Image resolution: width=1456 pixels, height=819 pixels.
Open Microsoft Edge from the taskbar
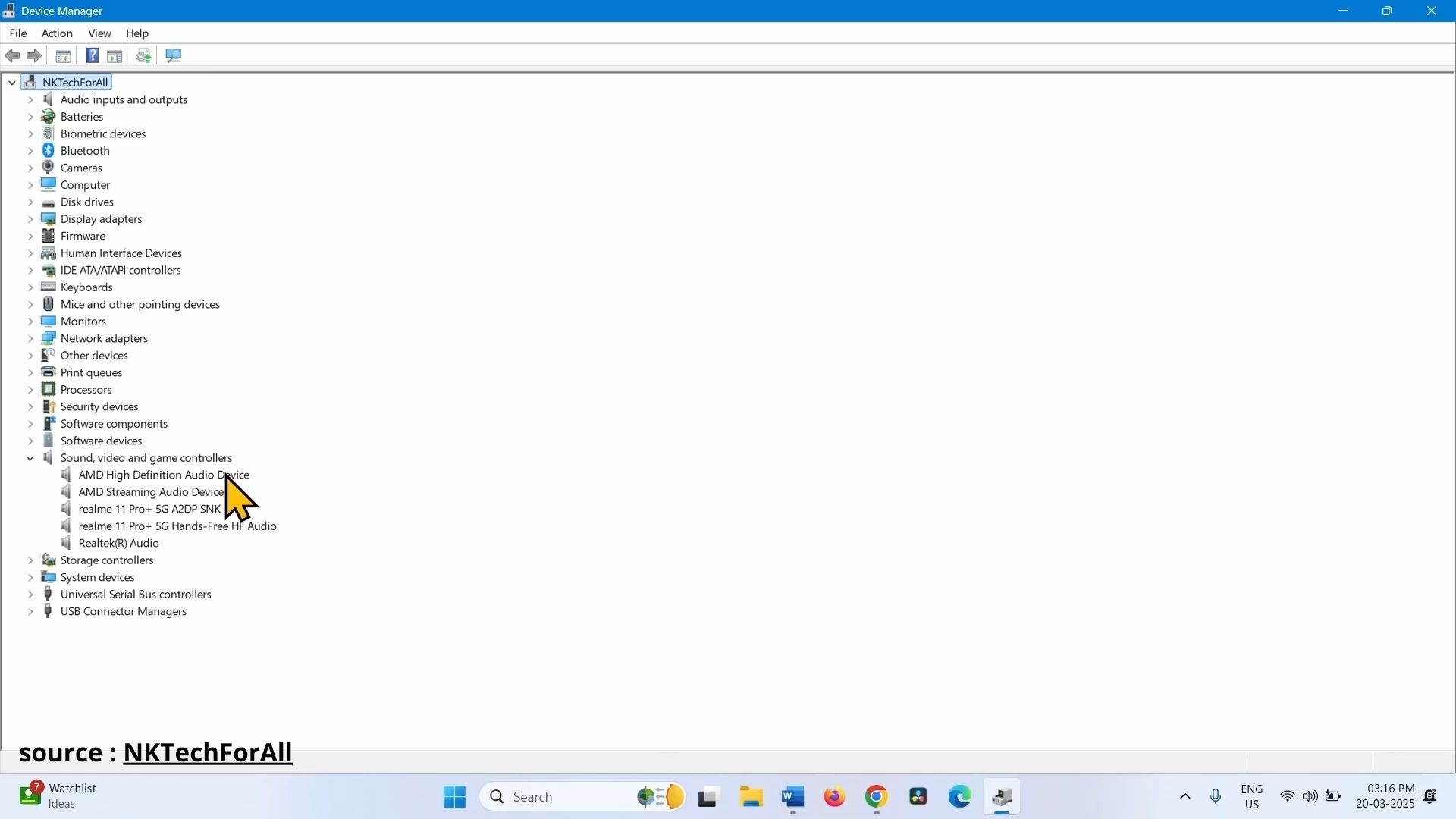[x=961, y=798]
